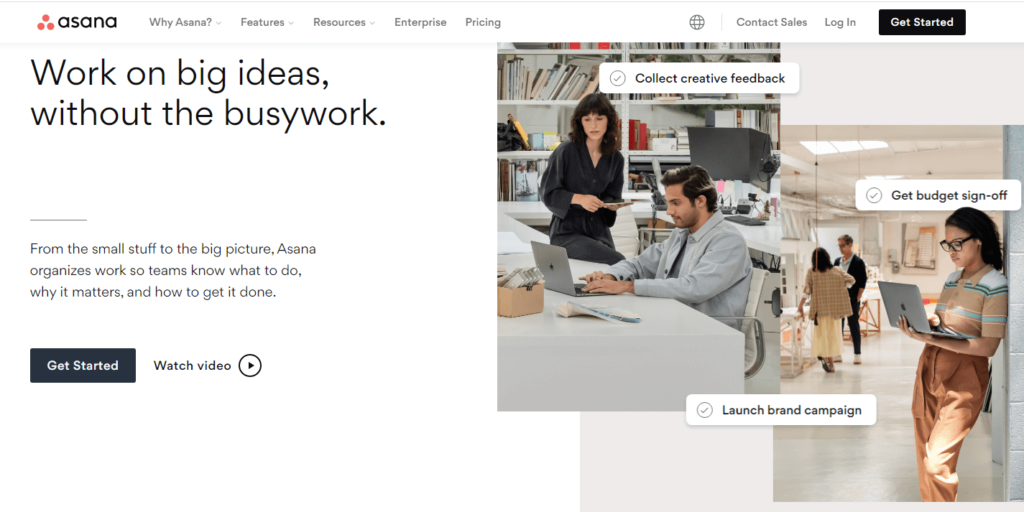Screen dimensions: 1024x512
Task: Play the Watch video circle icon
Action: point(250,366)
